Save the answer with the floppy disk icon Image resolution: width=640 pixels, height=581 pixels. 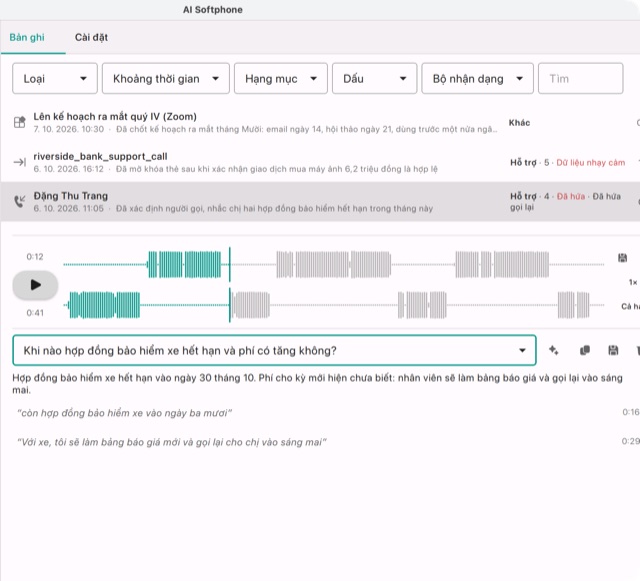613,350
